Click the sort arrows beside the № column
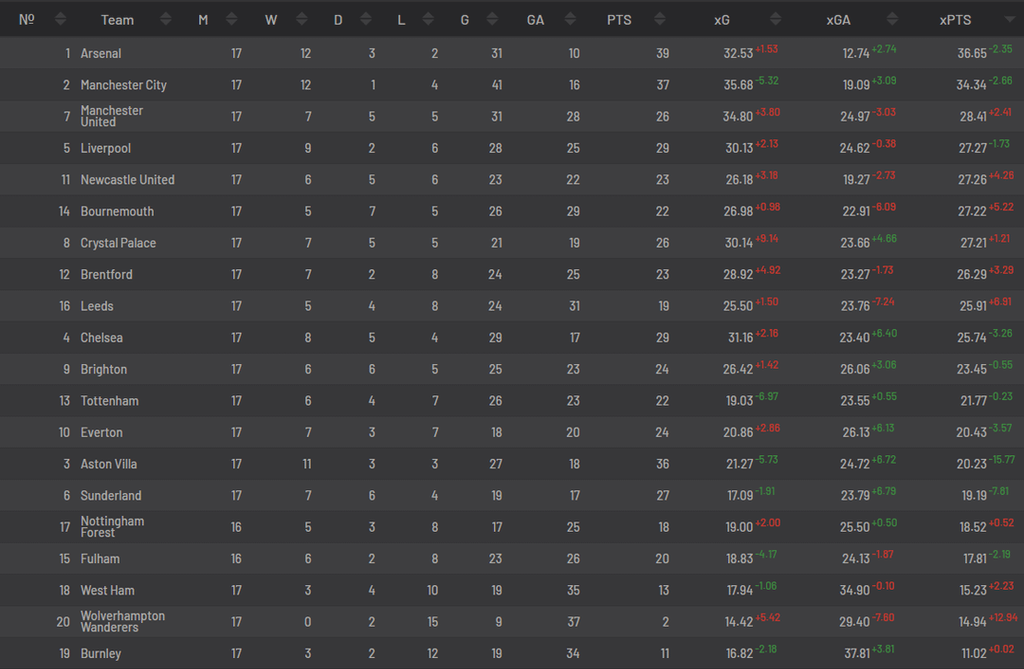1024x669 pixels. point(60,19)
